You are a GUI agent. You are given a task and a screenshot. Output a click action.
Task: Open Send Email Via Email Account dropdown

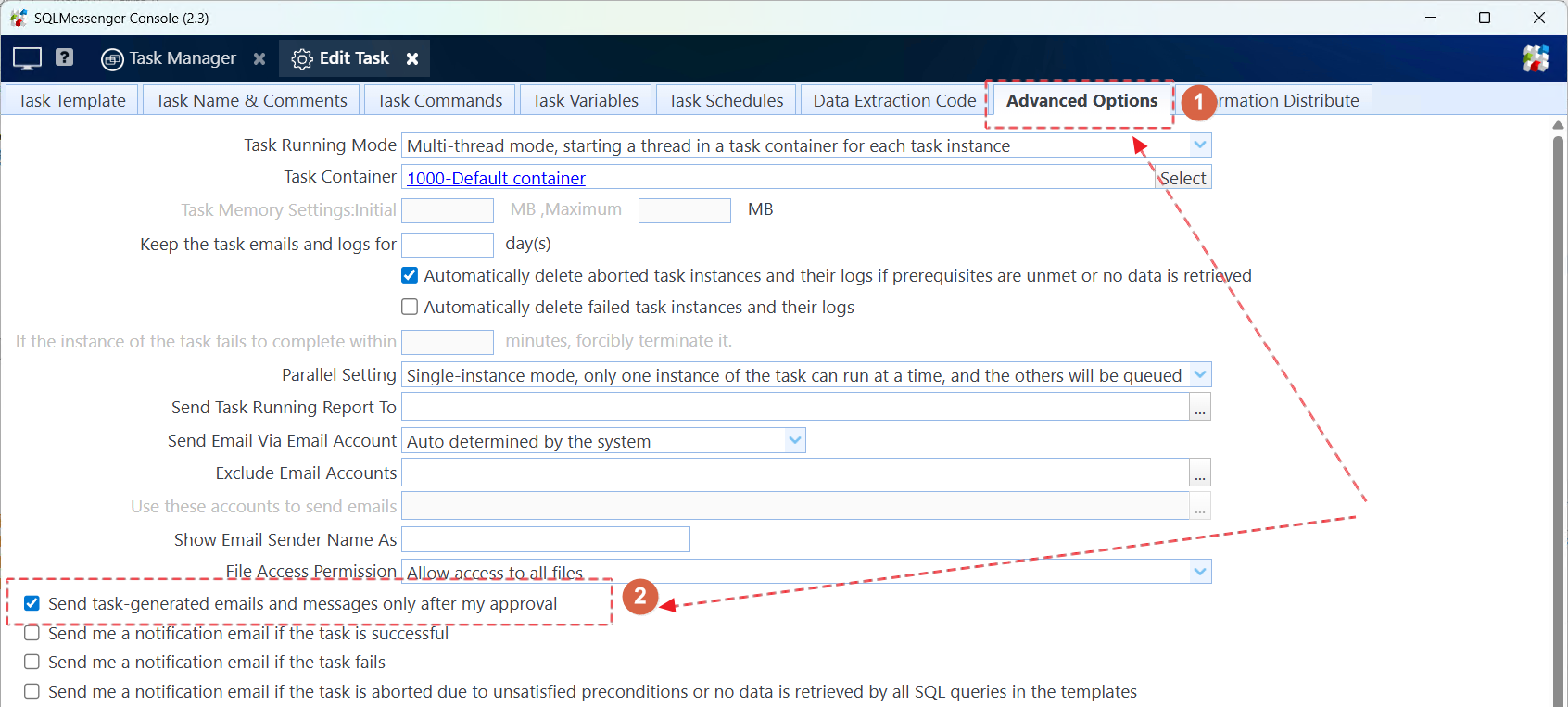[x=795, y=441]
